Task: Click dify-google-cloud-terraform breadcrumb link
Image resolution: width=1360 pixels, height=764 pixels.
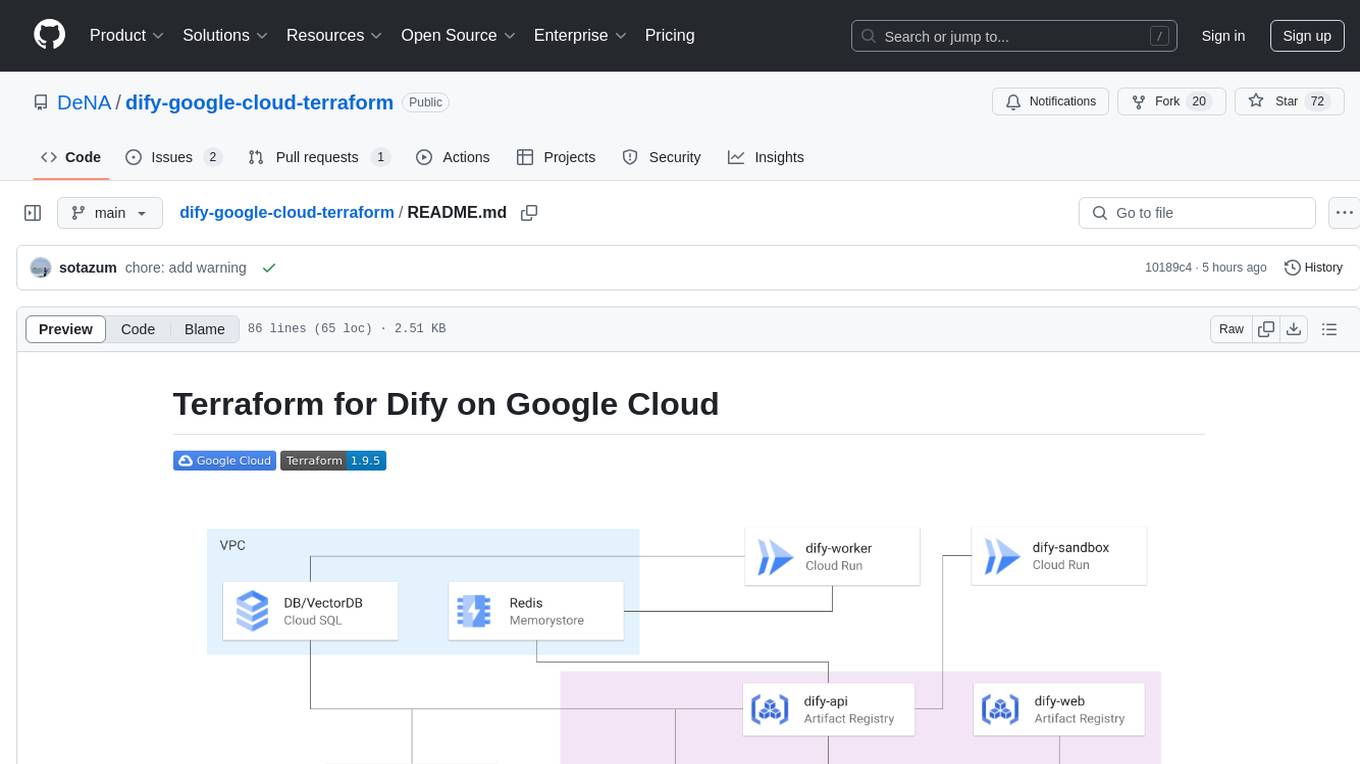Action: click(x=286, y=212)
